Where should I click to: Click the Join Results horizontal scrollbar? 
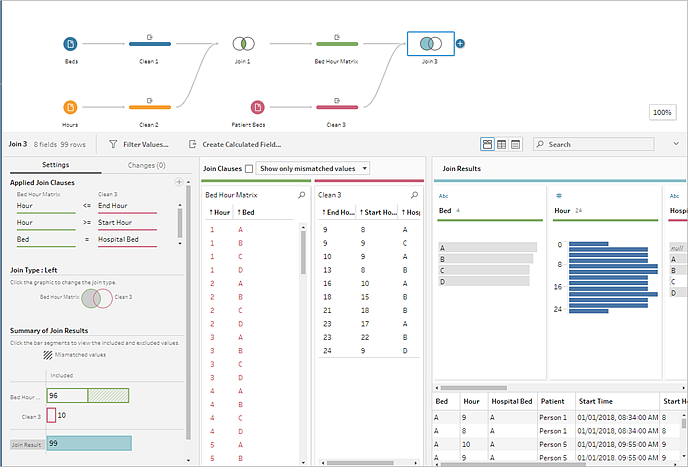(x=473, y=388)
